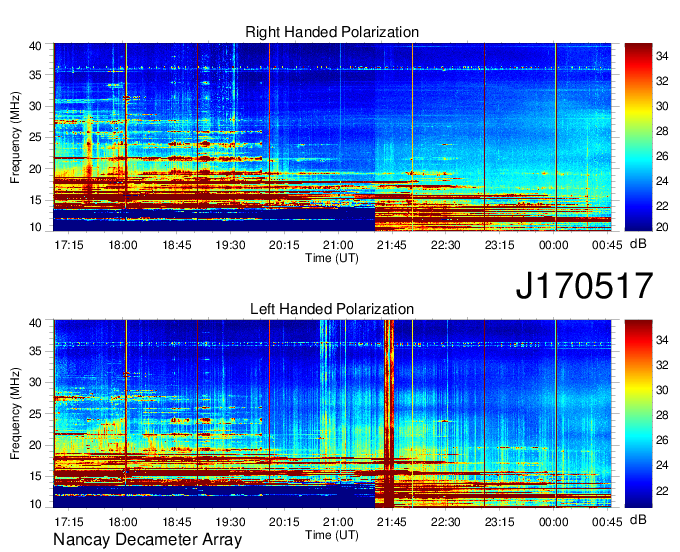
Task: Click "21:00" time tick on Right Handed plot
Action: tap(338, 245)
